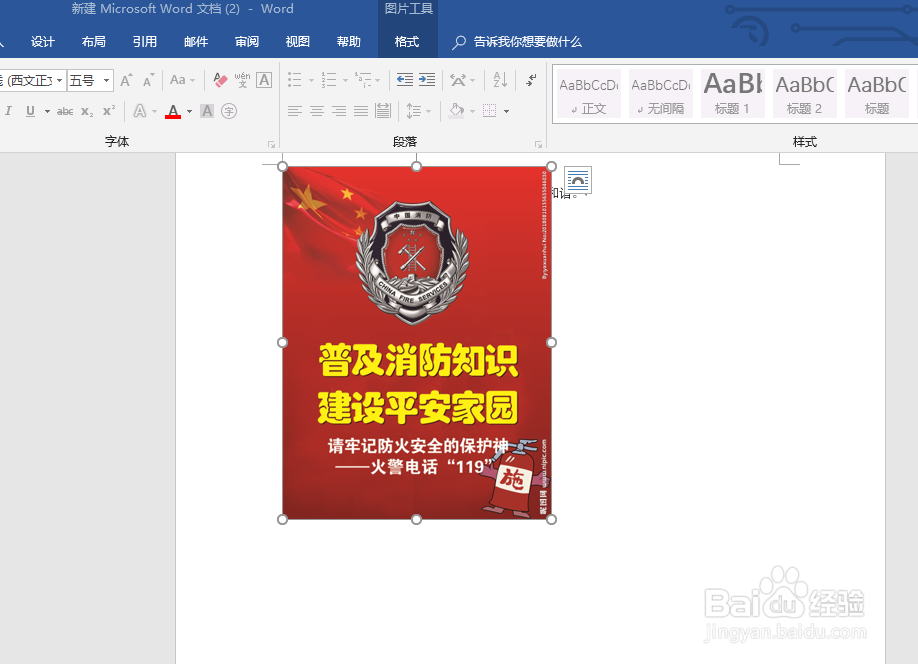Apply multilevel list icon
The width and height of the screenshot is (918, 664).
pos(363,80)
